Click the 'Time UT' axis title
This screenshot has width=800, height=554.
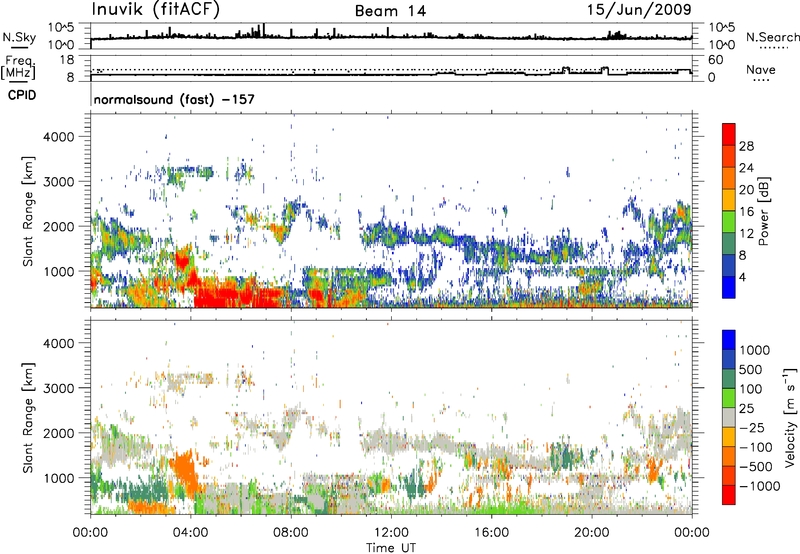pos(391,548)
